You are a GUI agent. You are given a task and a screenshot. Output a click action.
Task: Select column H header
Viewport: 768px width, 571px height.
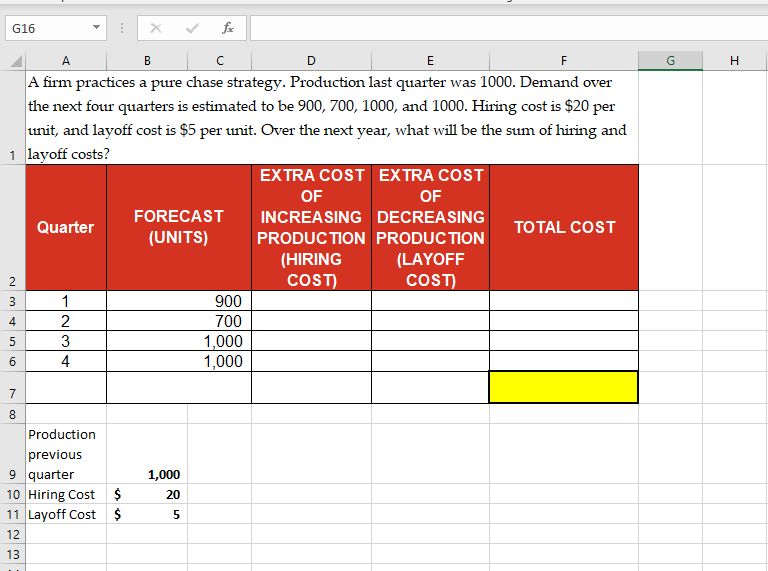pos(734,60)
